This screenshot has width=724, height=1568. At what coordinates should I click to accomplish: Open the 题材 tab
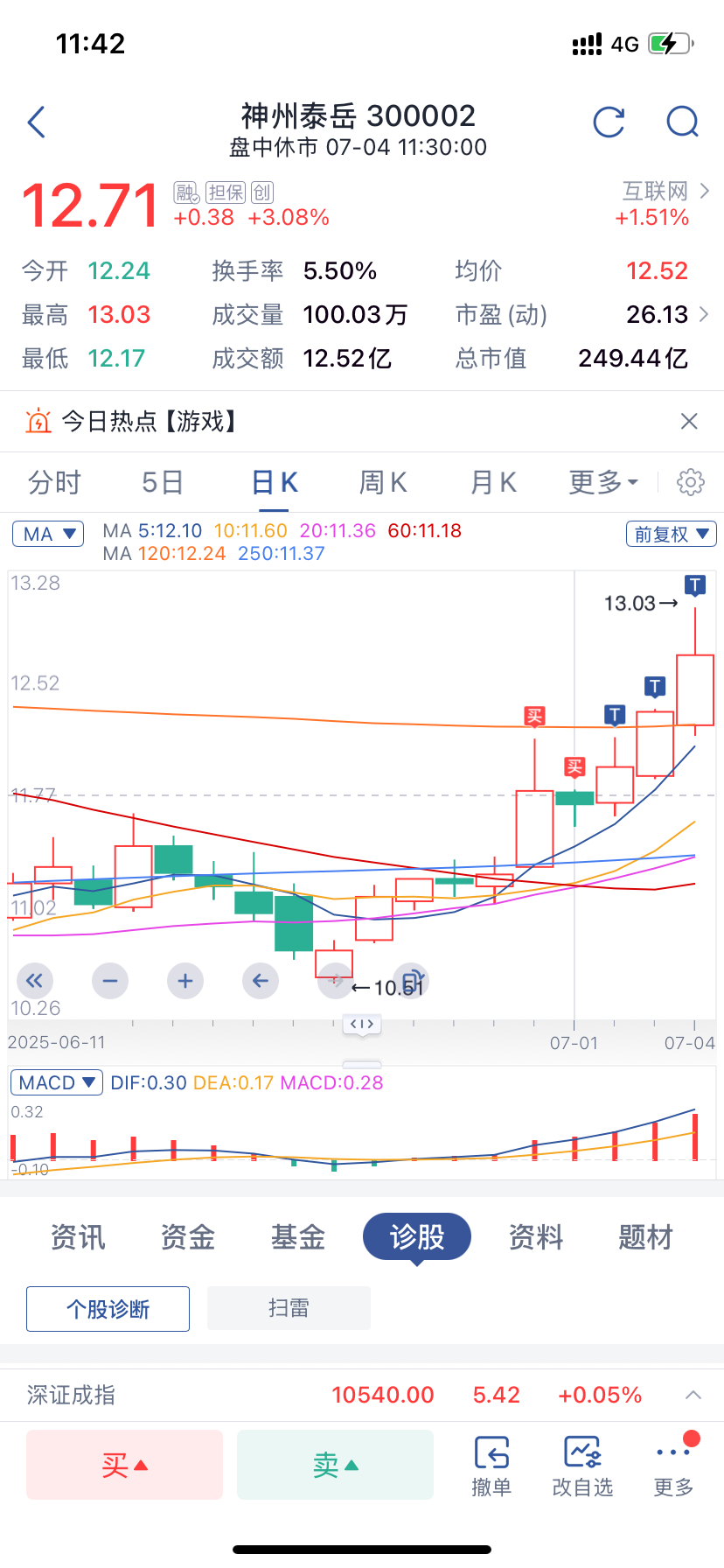[645, 1237]
